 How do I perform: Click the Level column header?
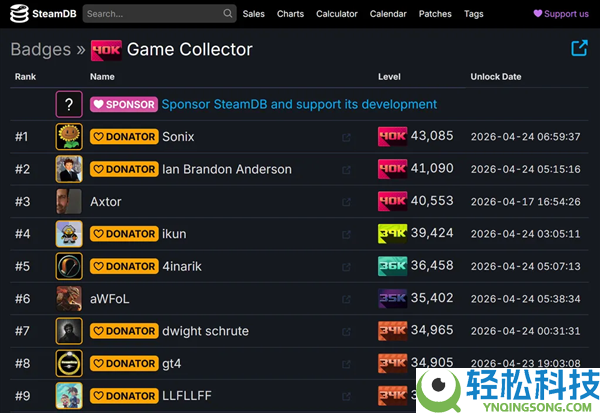coord(389,77)
